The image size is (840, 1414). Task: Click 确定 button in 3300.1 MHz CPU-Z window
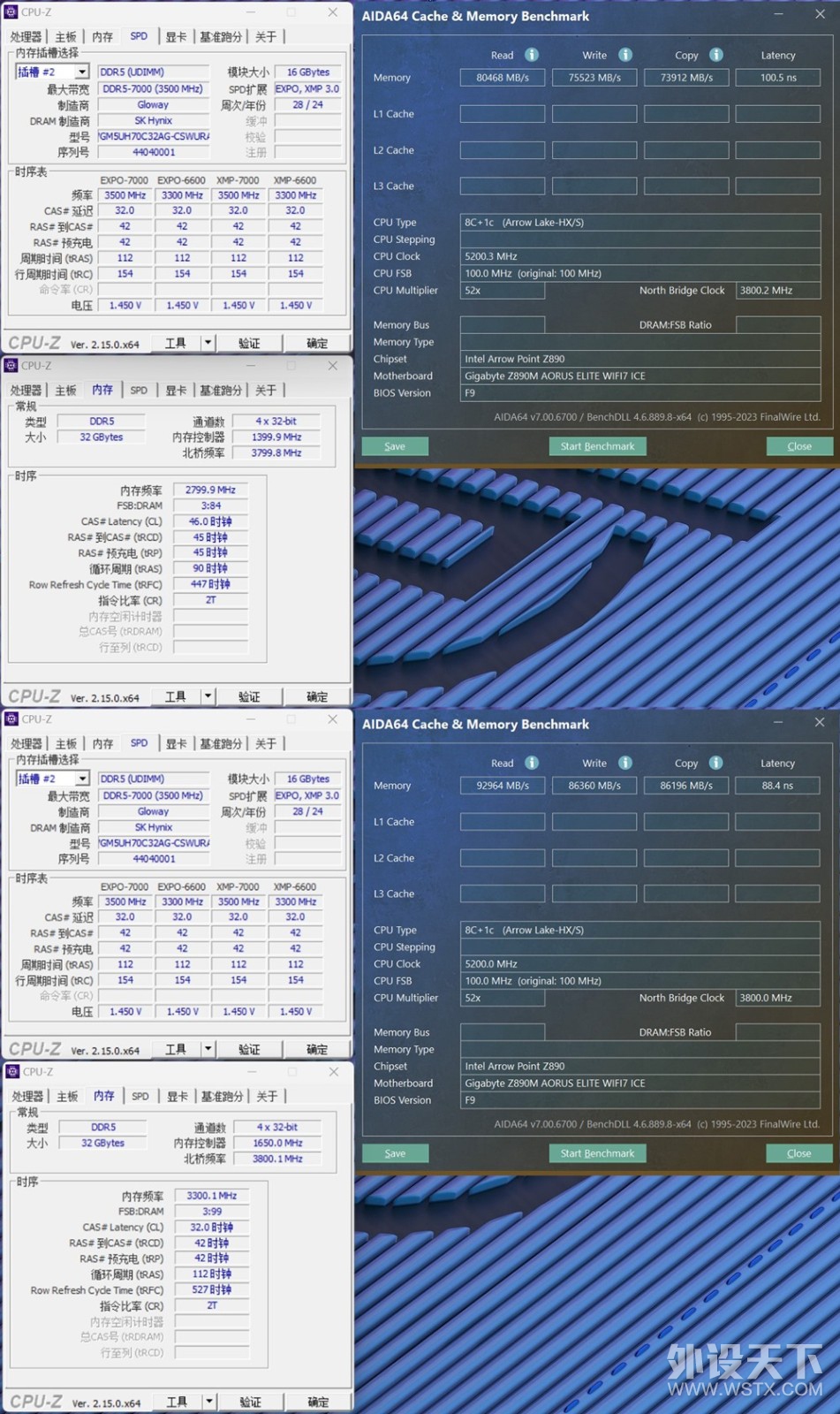tap(318, 1402)
